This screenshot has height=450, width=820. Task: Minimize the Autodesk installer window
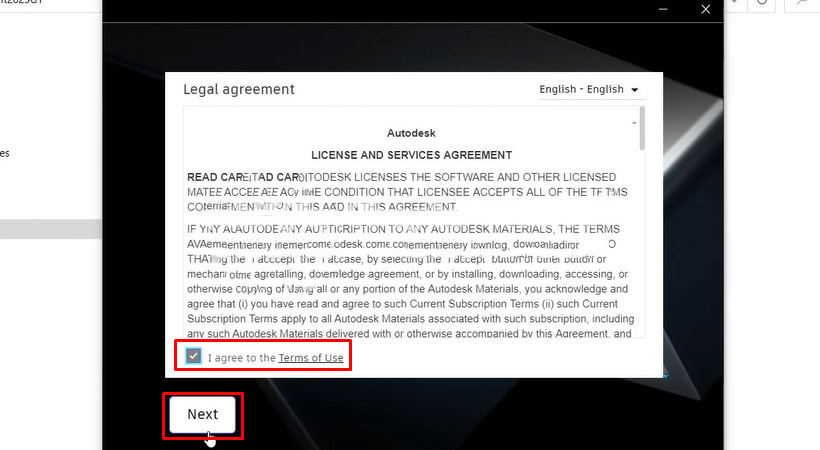(663, 9)
